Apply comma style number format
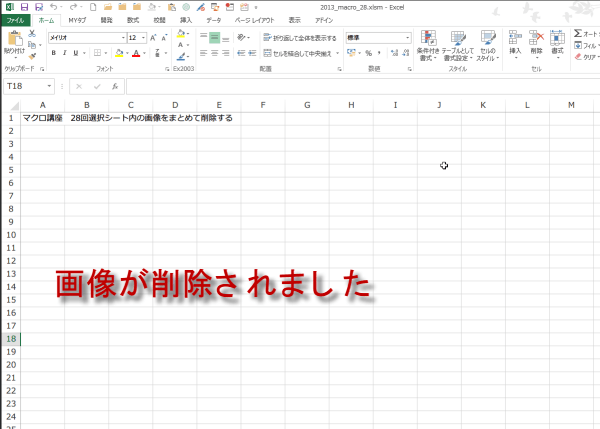 379,53
